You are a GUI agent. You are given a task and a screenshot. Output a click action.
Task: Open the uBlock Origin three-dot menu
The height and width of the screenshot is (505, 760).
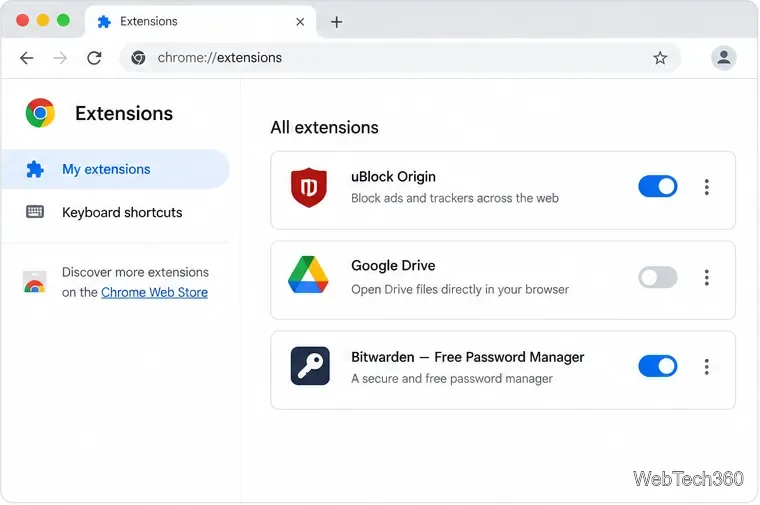pyautogui.click(x=707, y=187)
